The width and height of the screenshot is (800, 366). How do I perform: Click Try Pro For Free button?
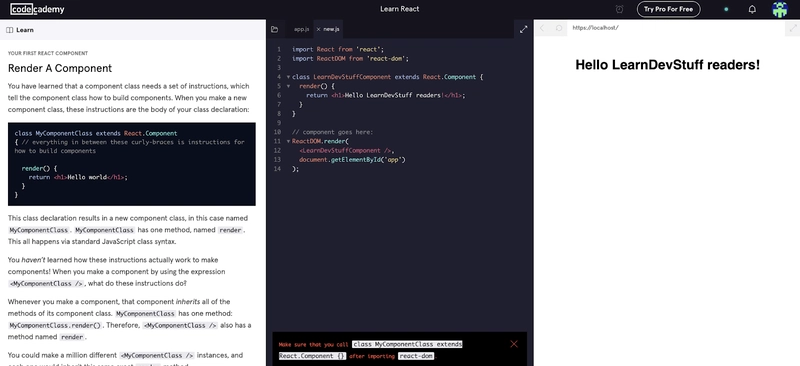point(668,9)
